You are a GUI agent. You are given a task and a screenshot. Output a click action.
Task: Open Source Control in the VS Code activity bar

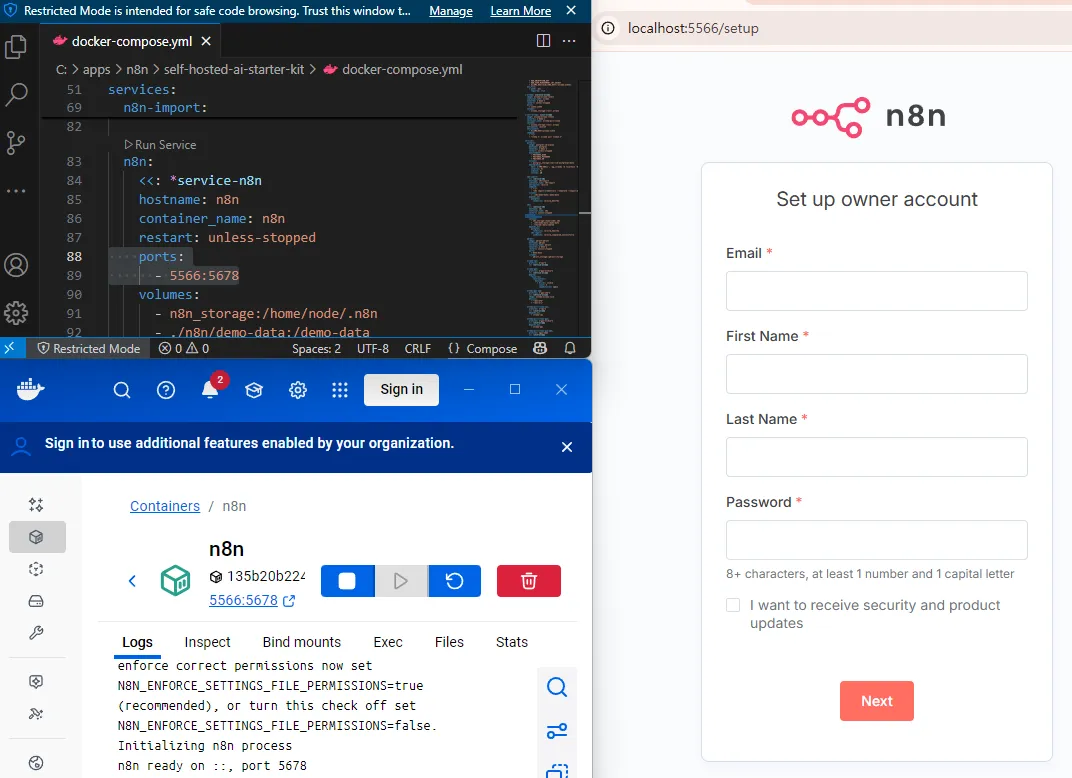pos(16,143)
